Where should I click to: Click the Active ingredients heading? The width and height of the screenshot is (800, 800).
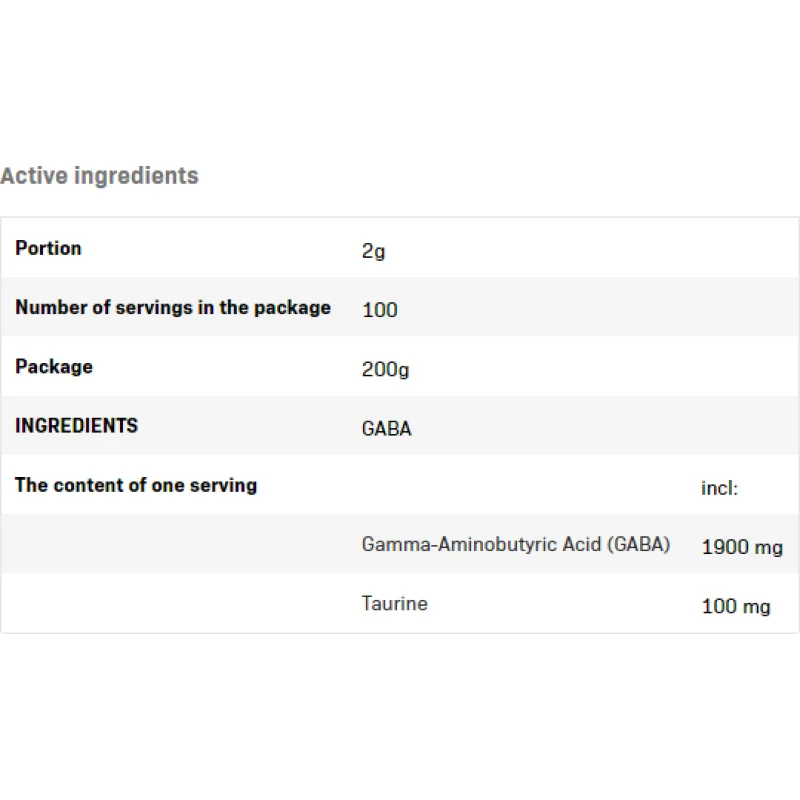click(100, 176)
